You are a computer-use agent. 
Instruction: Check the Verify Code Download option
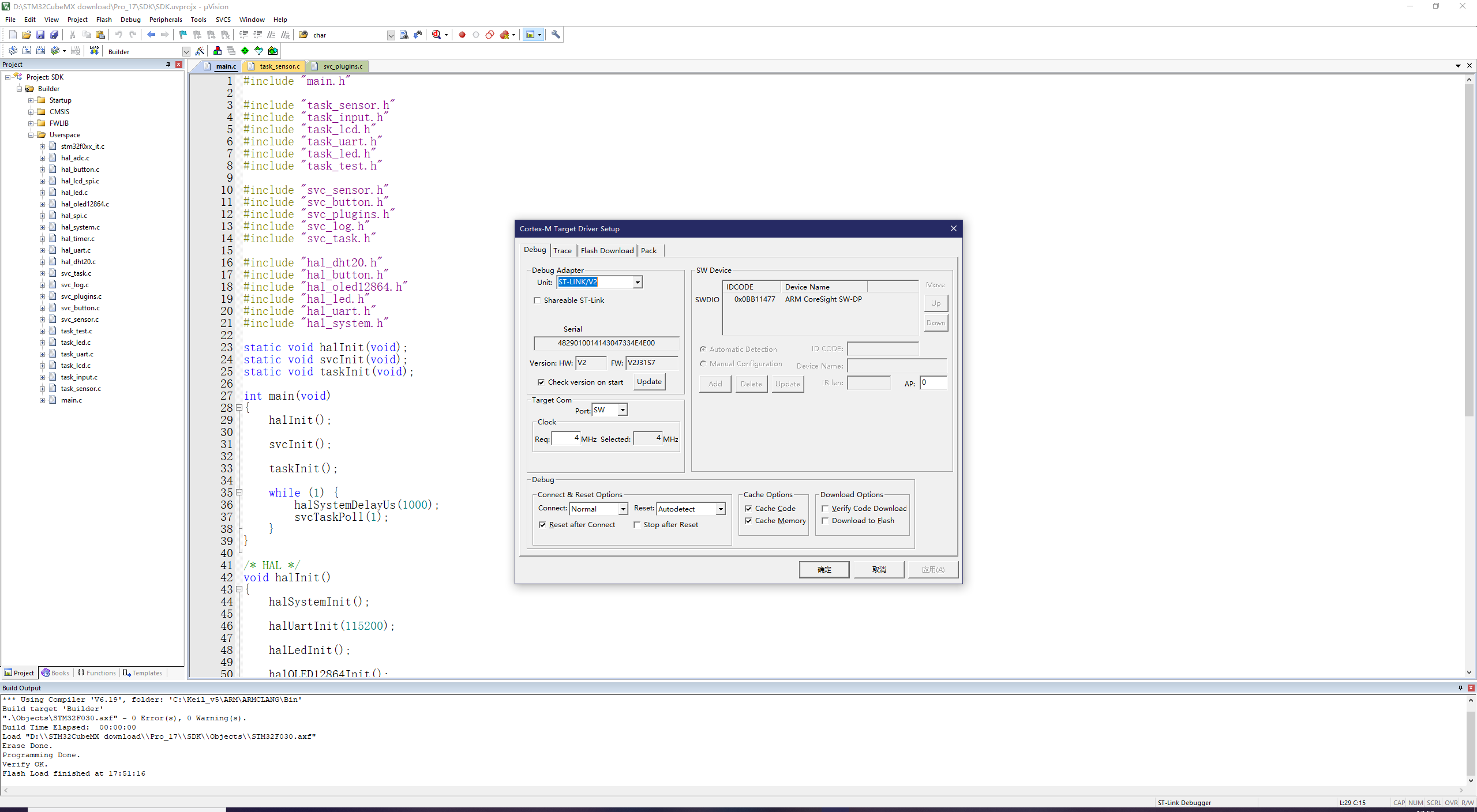click(x=825, y=509)
